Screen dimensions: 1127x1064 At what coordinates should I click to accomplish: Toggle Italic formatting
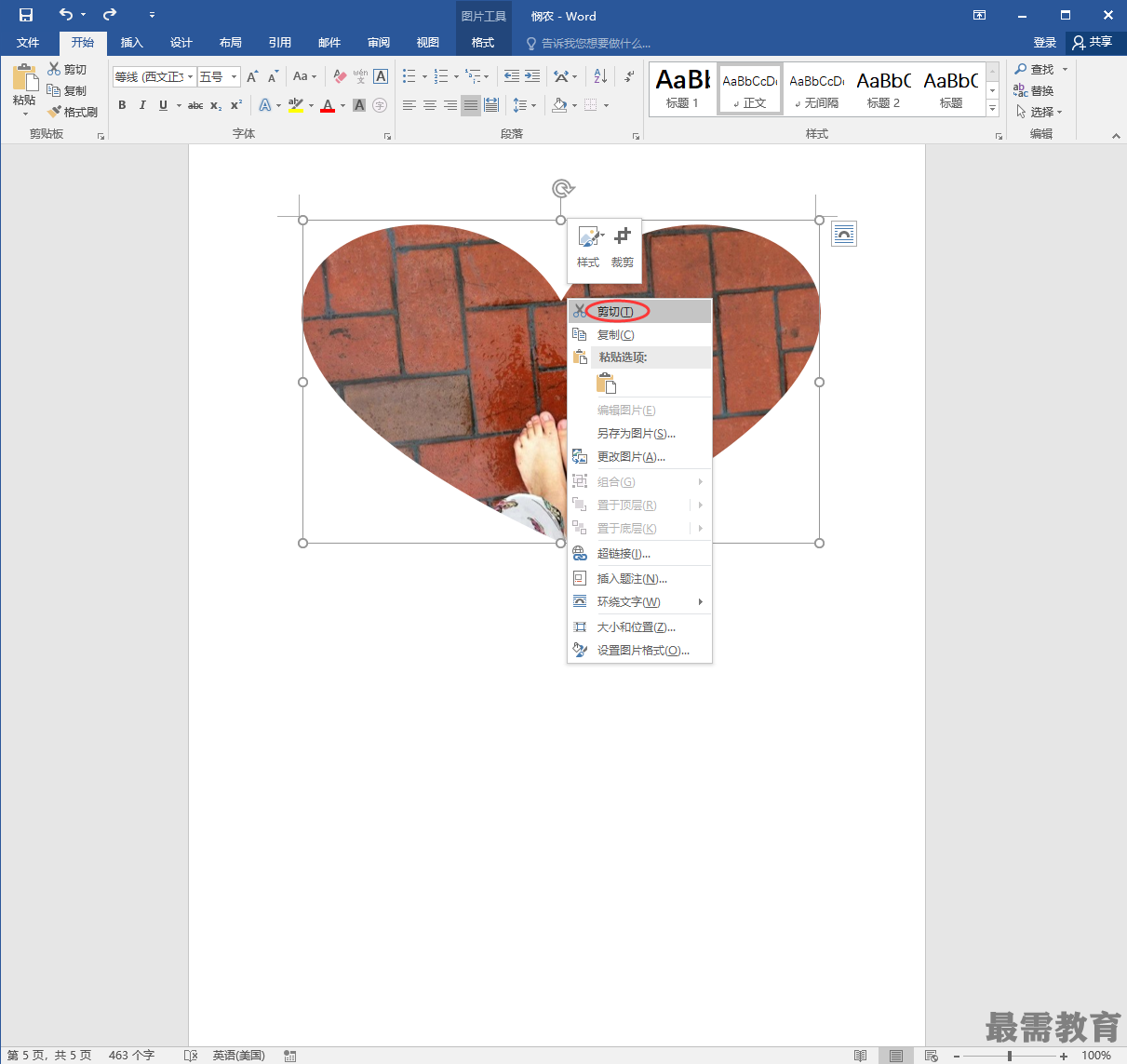[142, 105]
